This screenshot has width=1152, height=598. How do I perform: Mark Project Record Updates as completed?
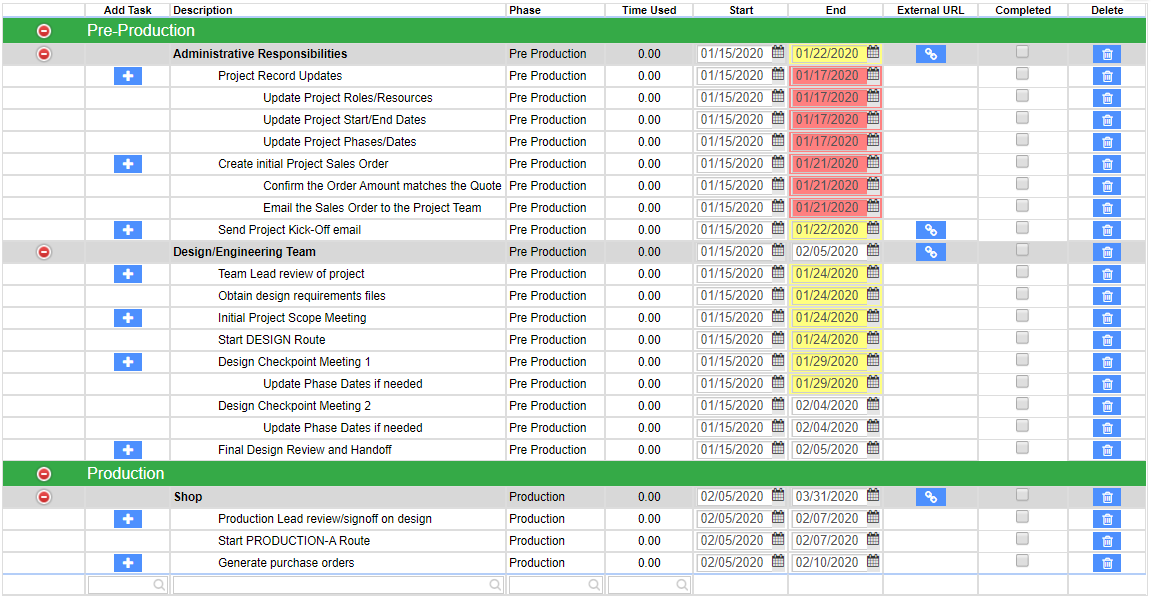(x=1022, y=74)
